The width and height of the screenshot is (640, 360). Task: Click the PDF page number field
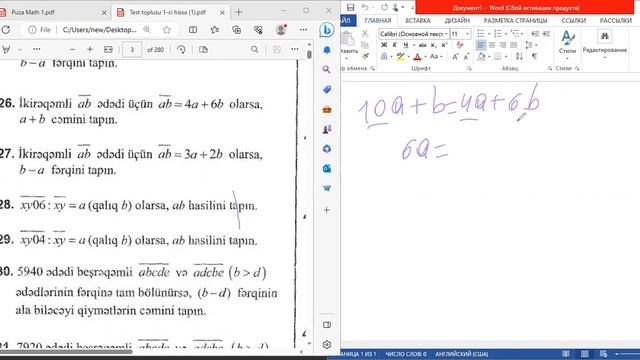132,49
